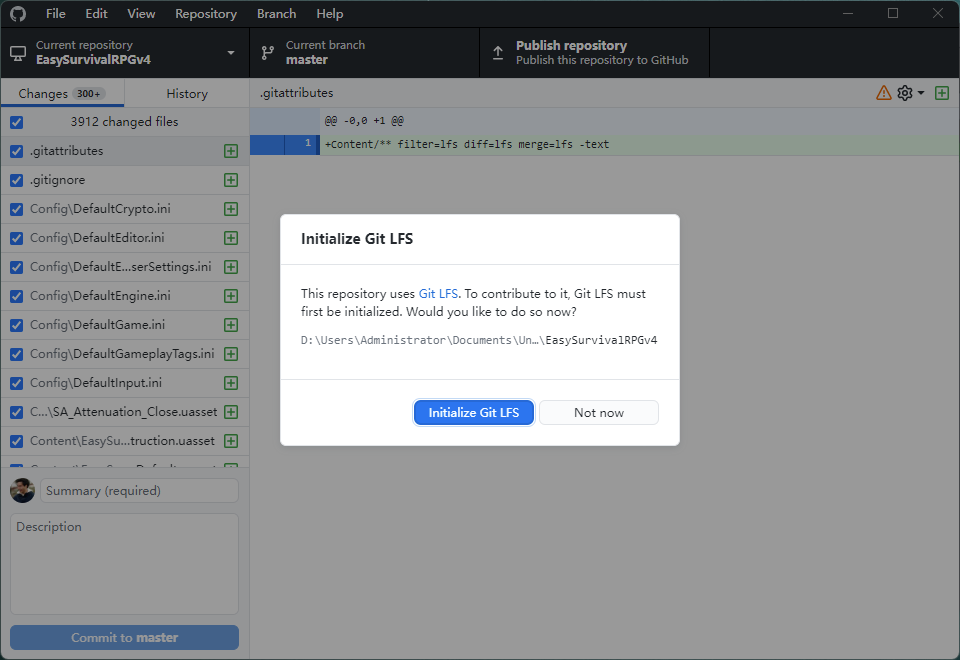Uncheck Config\DefaultEditor.ini checkbox
The width and height of the screenshot is (960, 660).
click(17, 238)
